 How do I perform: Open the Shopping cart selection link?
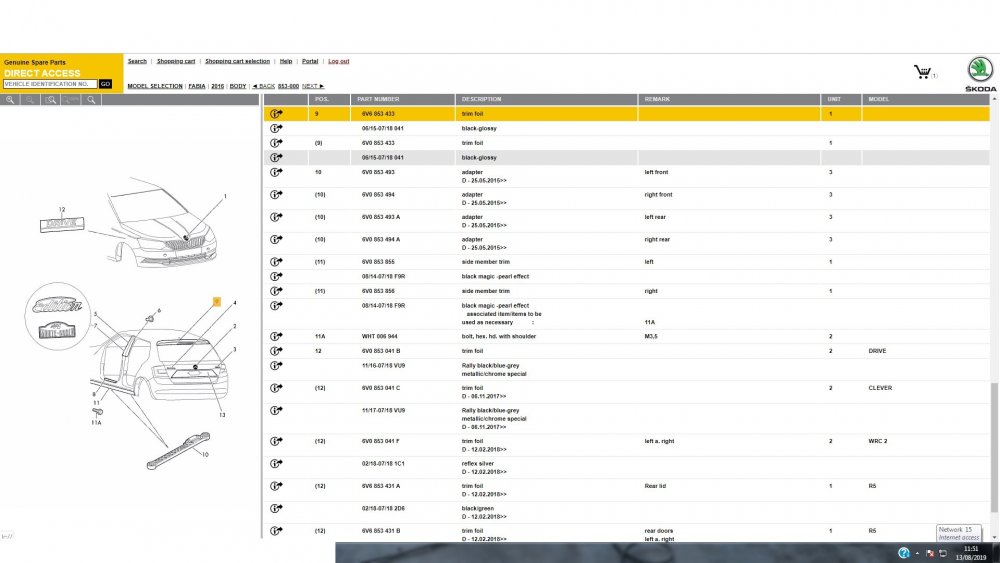point(237,61)
